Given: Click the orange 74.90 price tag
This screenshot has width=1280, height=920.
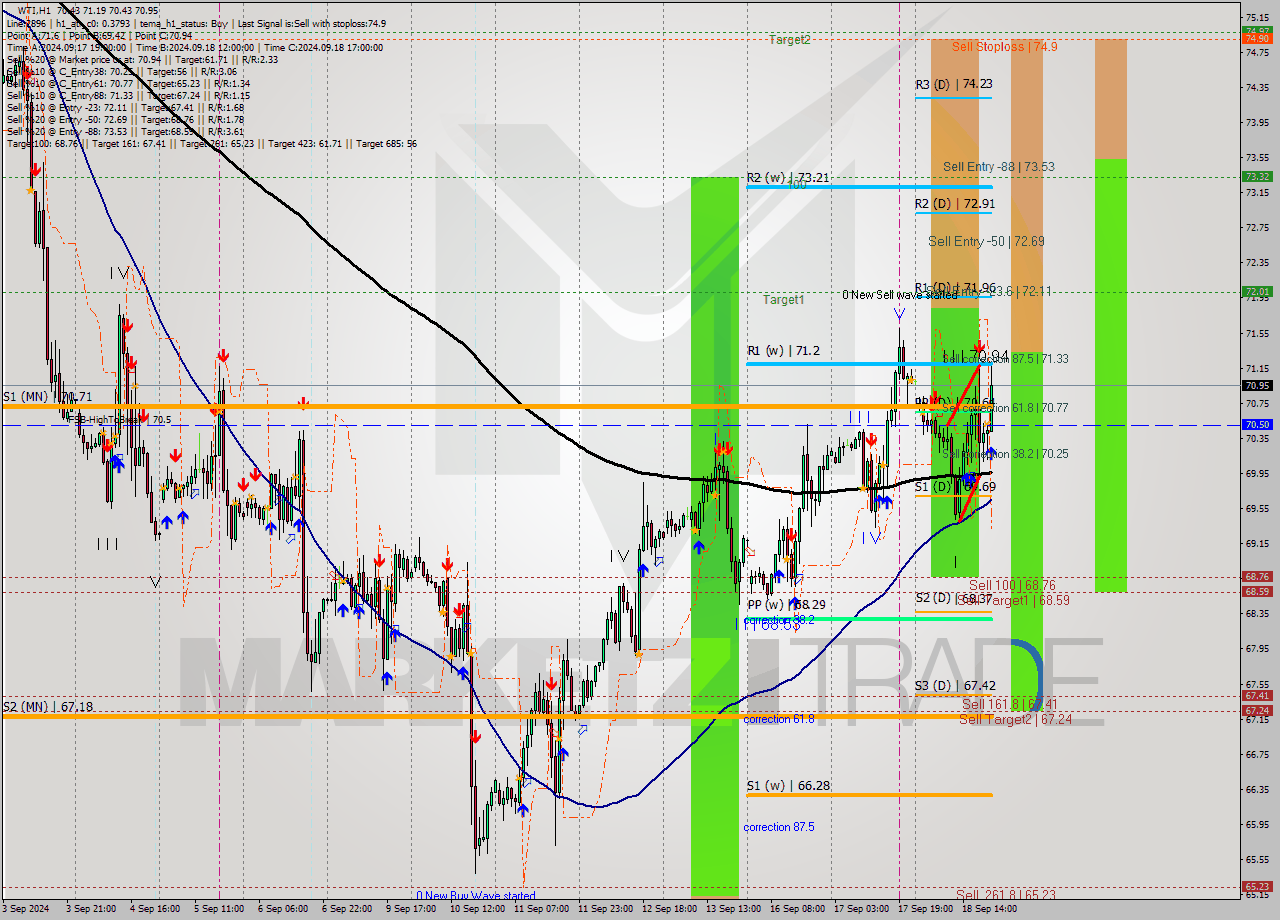Looking at the screenshot, I should (x=1257, y=38).
